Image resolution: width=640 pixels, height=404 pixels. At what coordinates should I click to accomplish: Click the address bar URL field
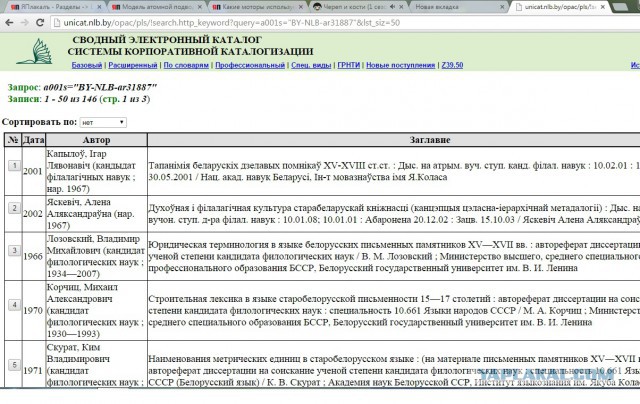(x=347, y=23)
